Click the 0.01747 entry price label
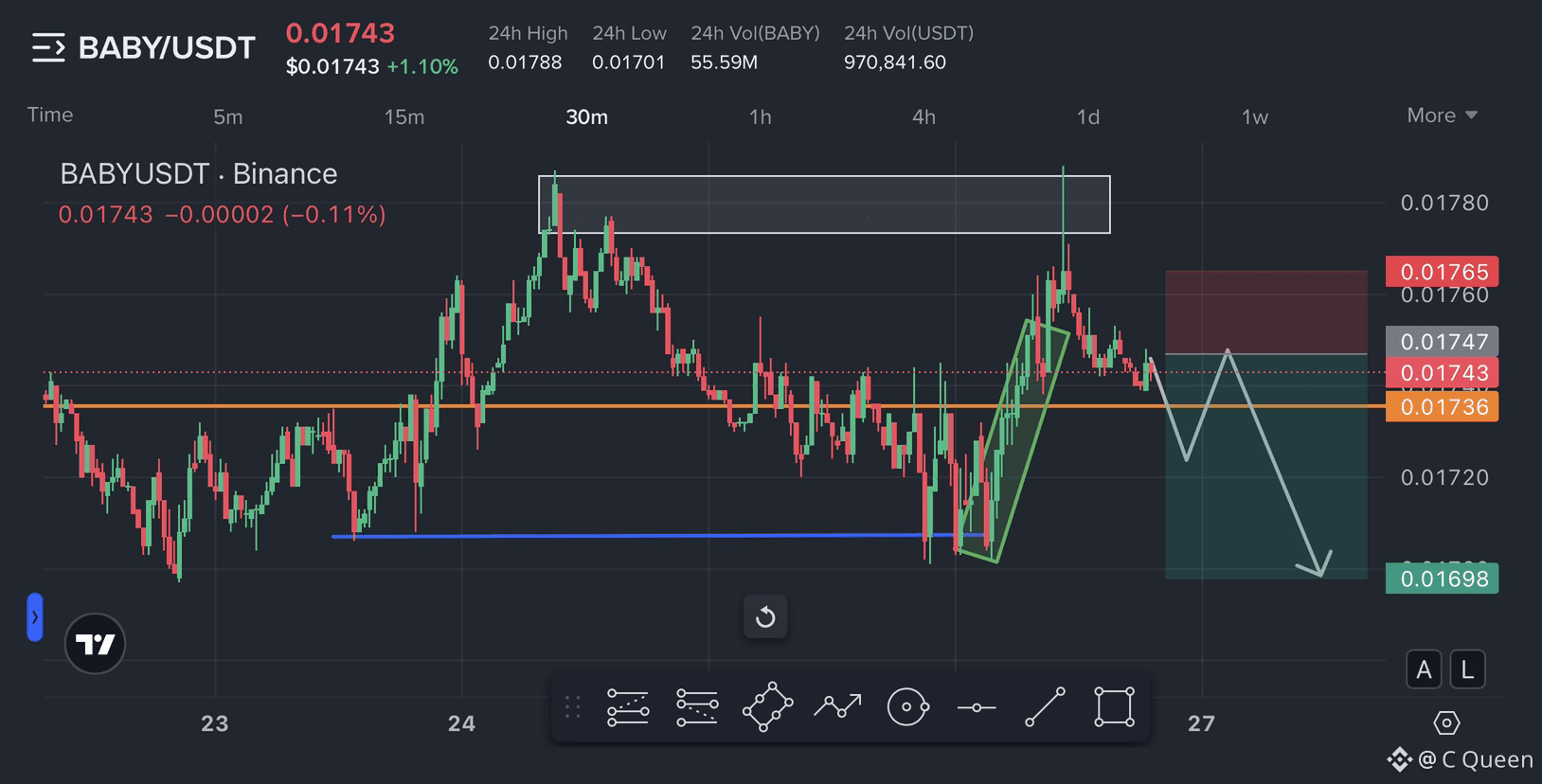Screen dimensions: 1542x784 coord(1442,341)
